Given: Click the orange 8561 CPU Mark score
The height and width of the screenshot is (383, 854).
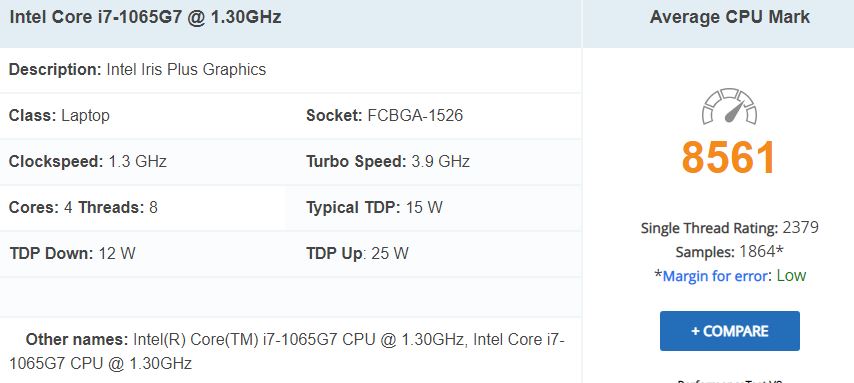Looking at the screenshot, I should [729, 157].
